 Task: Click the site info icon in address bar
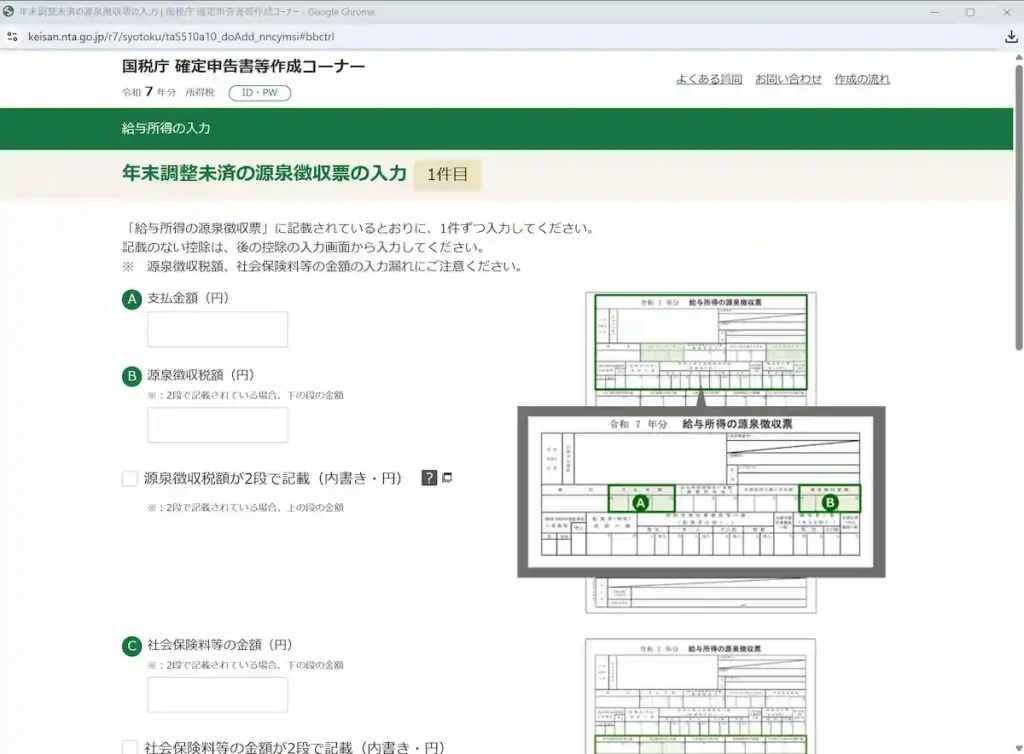point(11,36)
